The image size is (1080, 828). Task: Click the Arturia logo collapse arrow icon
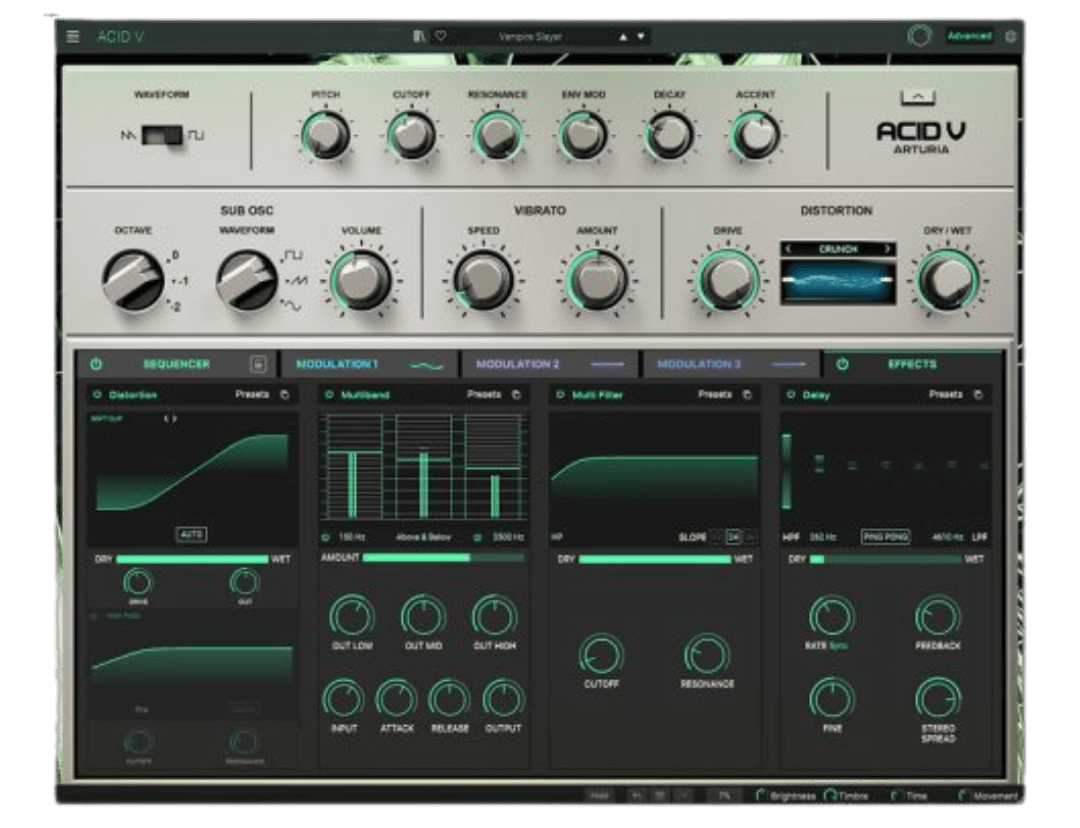coord(918,98)
